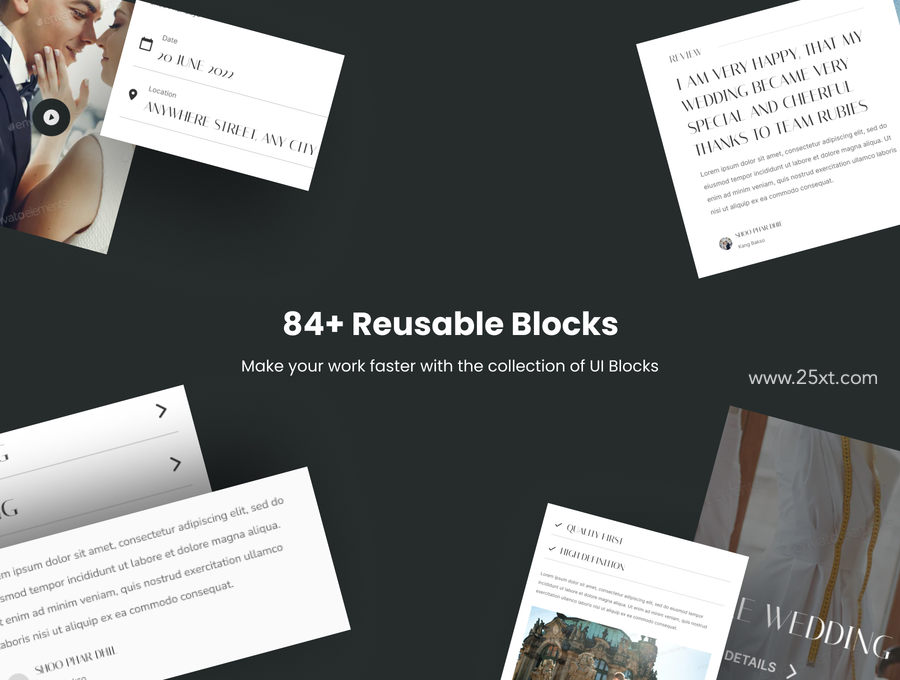Click the "84+ Reusable Blocks" headline
Image resolution: width=900 pixels, height=680 pixels.
click(x=451, y=324)
